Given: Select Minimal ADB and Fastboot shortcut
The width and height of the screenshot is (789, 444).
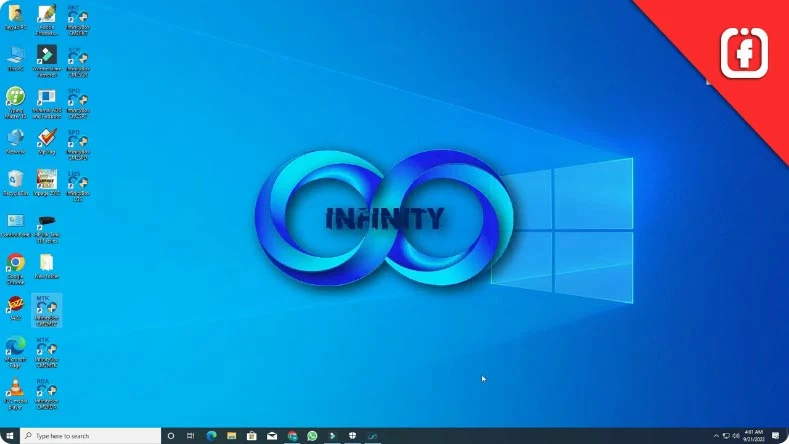Looking at the screenshot, I should pyautogui.click(x=47, y=103).
